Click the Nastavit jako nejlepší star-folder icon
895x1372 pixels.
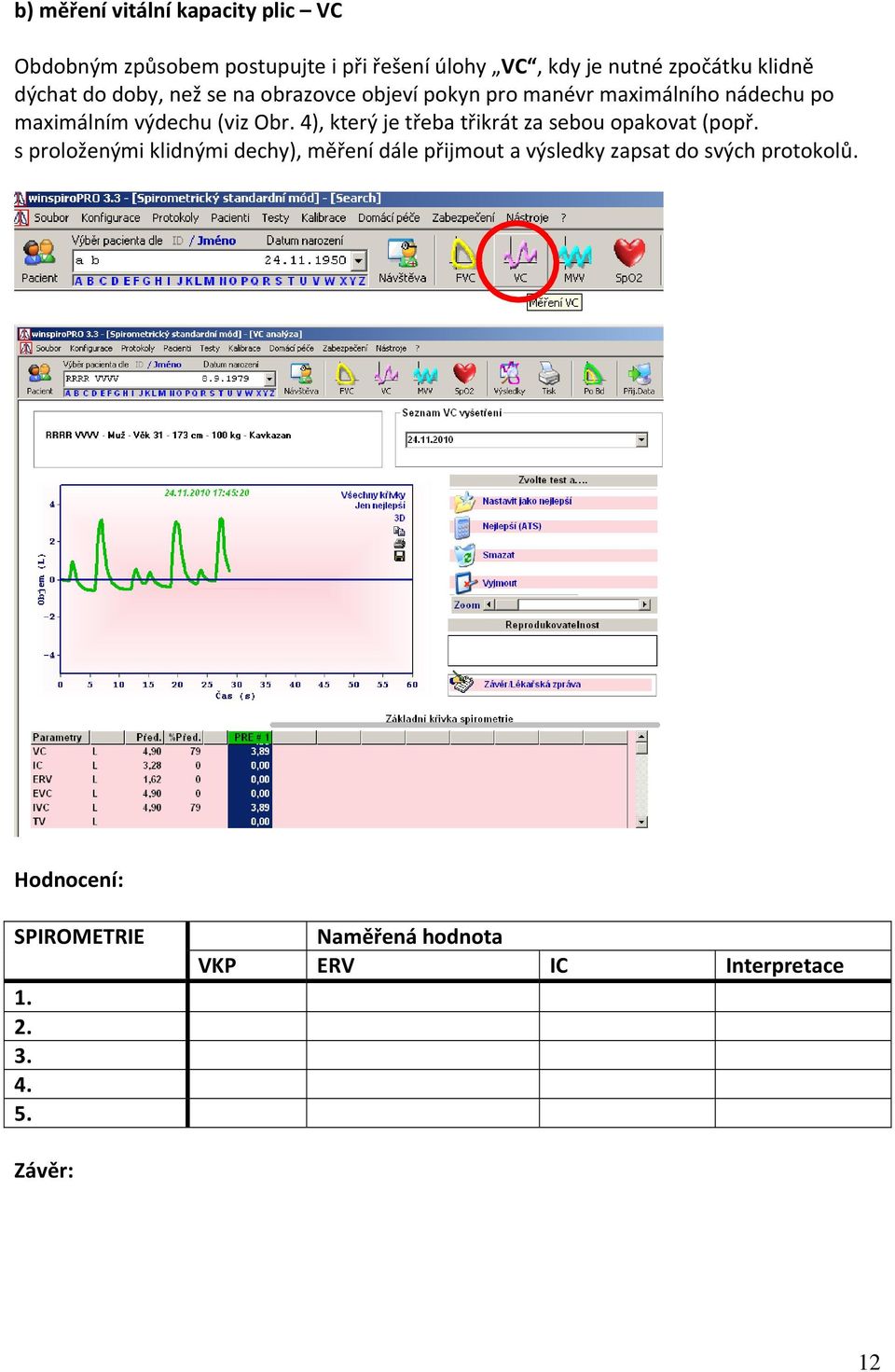pyautogui.click(x=463, y=503)
